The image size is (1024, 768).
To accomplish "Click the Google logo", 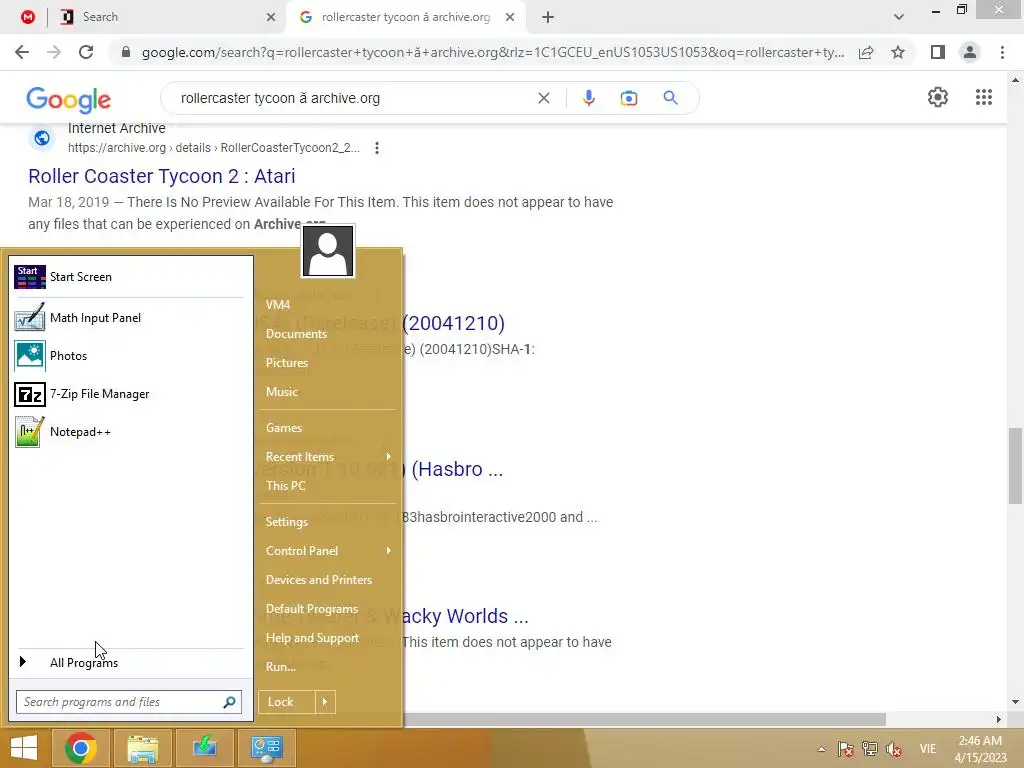I will coord(69,99).
